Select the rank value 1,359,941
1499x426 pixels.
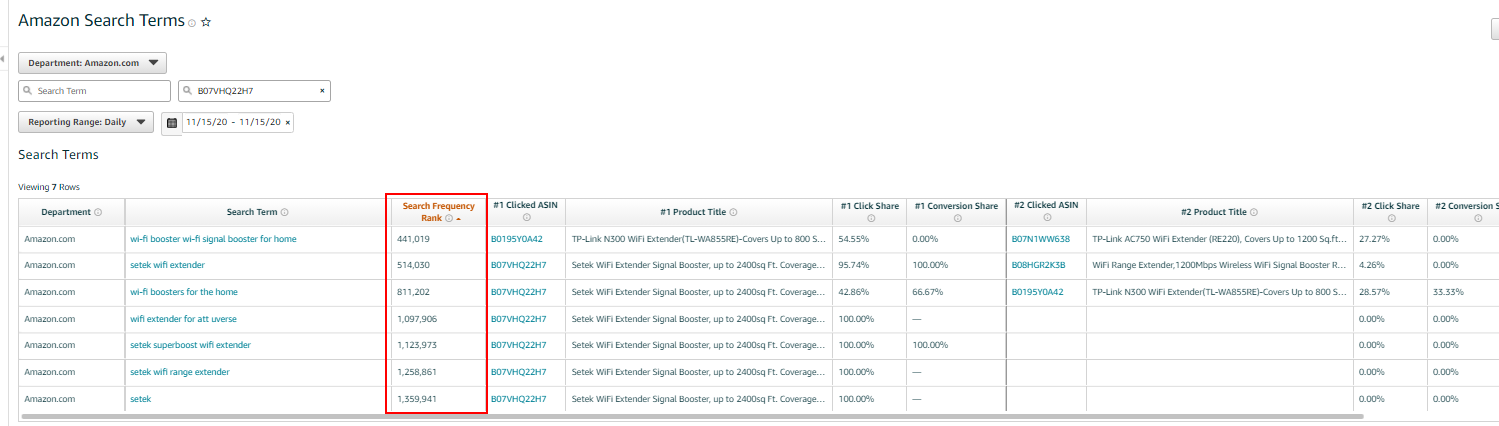[417, 399]
